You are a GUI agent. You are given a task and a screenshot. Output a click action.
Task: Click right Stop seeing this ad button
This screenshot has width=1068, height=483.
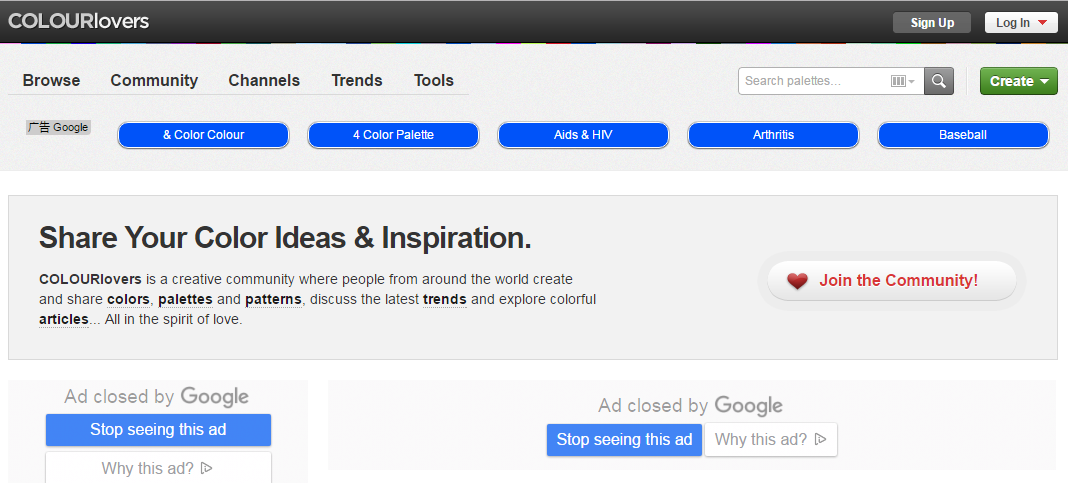(624, 439)
